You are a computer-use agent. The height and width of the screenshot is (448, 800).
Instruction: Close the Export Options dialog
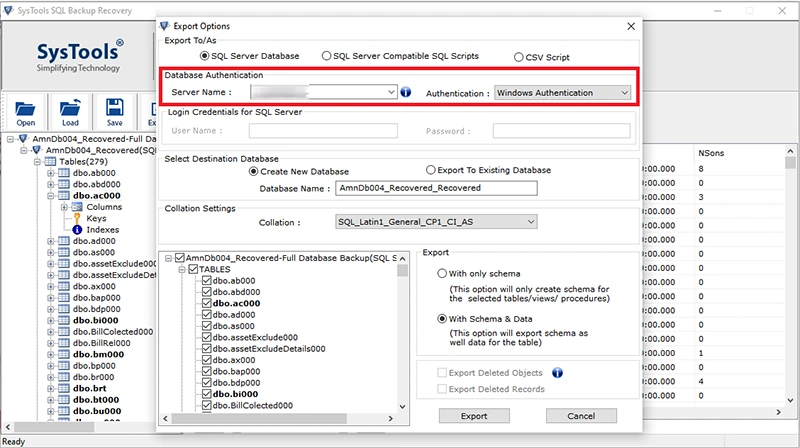pos(631,26)
